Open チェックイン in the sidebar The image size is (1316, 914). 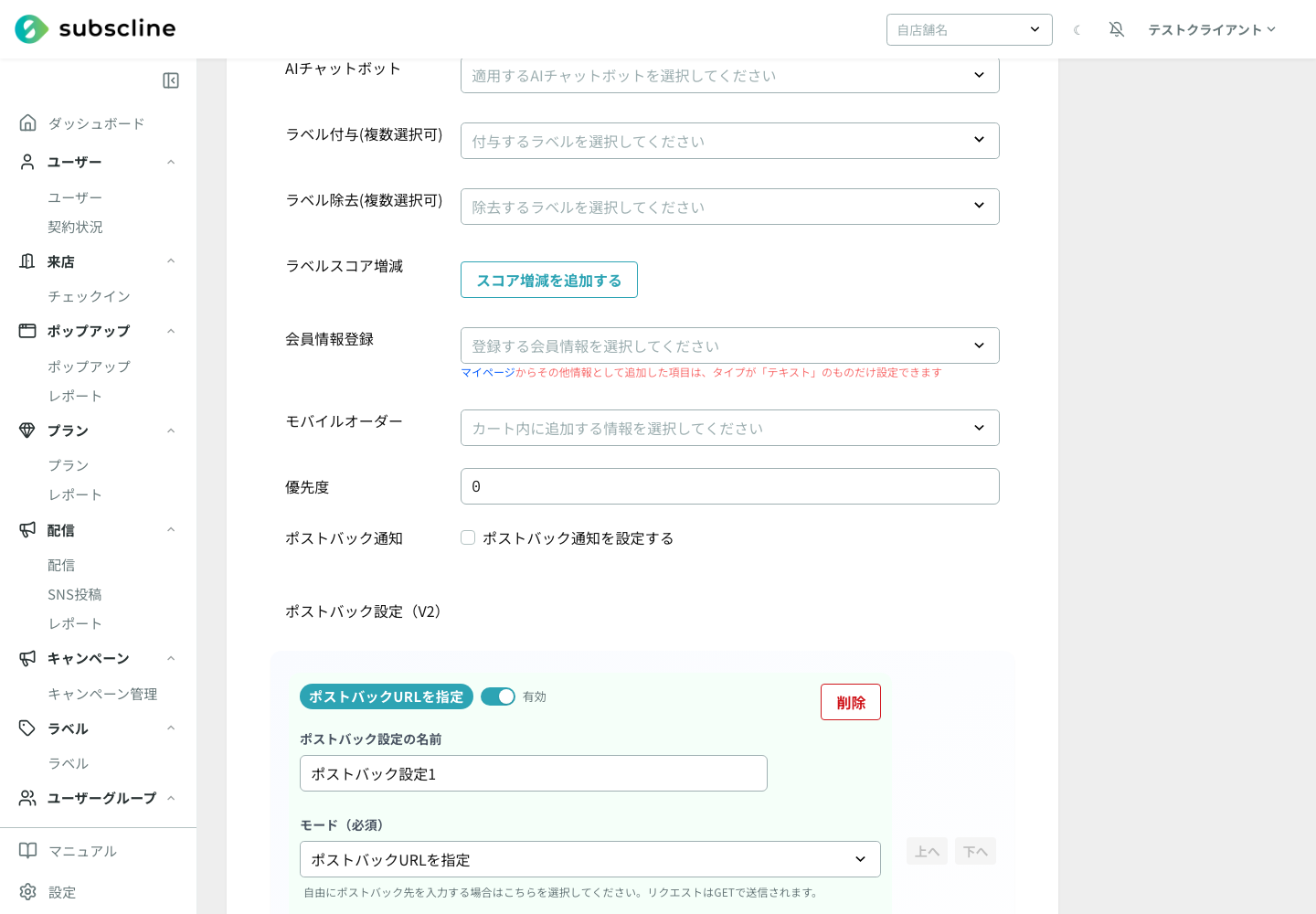(89, 296)
